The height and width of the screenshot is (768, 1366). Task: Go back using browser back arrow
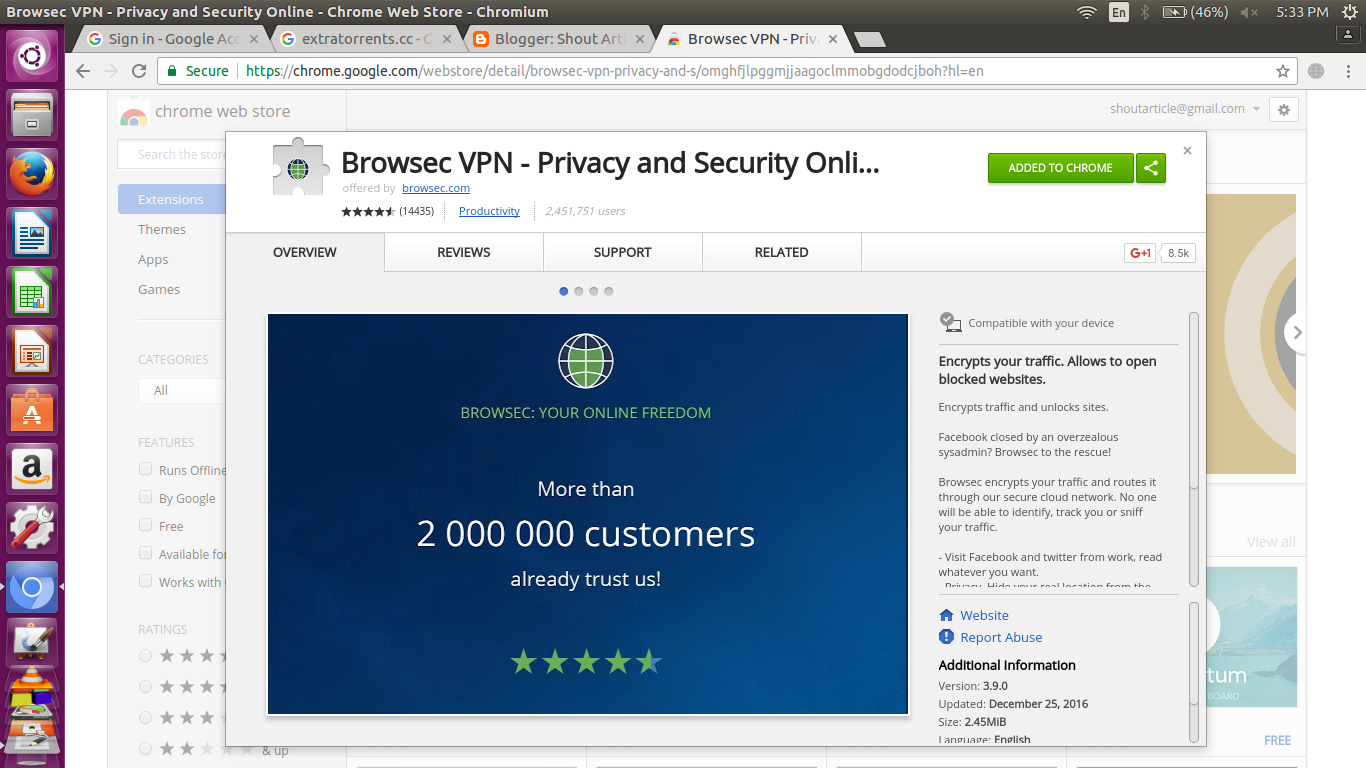83,71
